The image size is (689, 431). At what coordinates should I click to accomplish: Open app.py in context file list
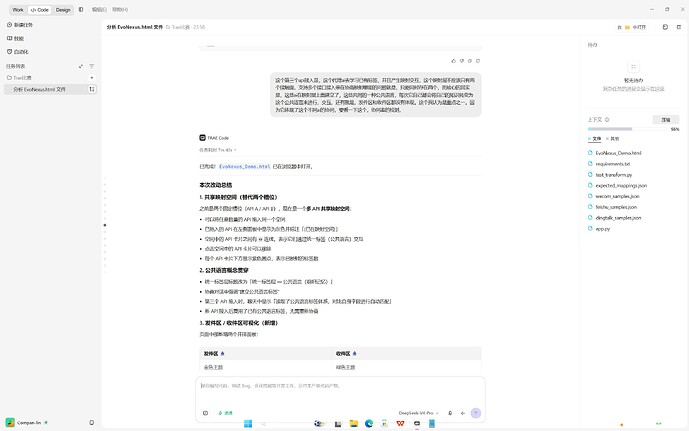coord(602,229)
